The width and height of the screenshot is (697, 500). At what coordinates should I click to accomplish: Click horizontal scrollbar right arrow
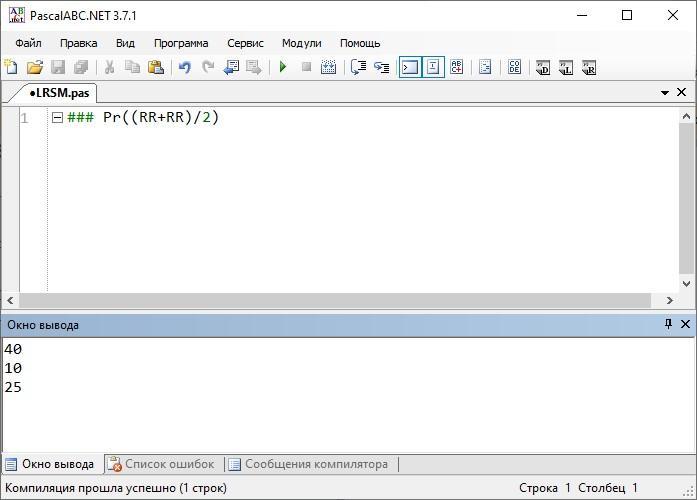[669, 300]
